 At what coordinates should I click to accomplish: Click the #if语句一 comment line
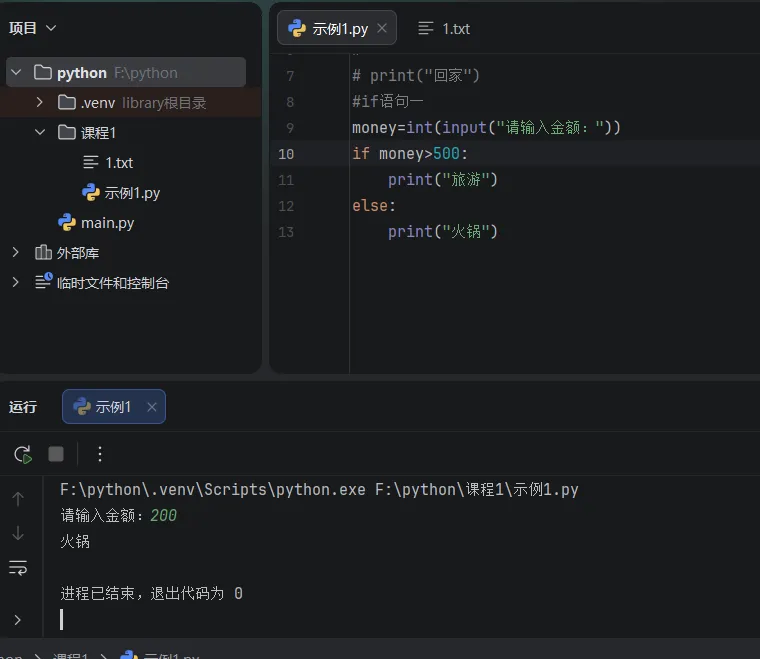point(388,101)
